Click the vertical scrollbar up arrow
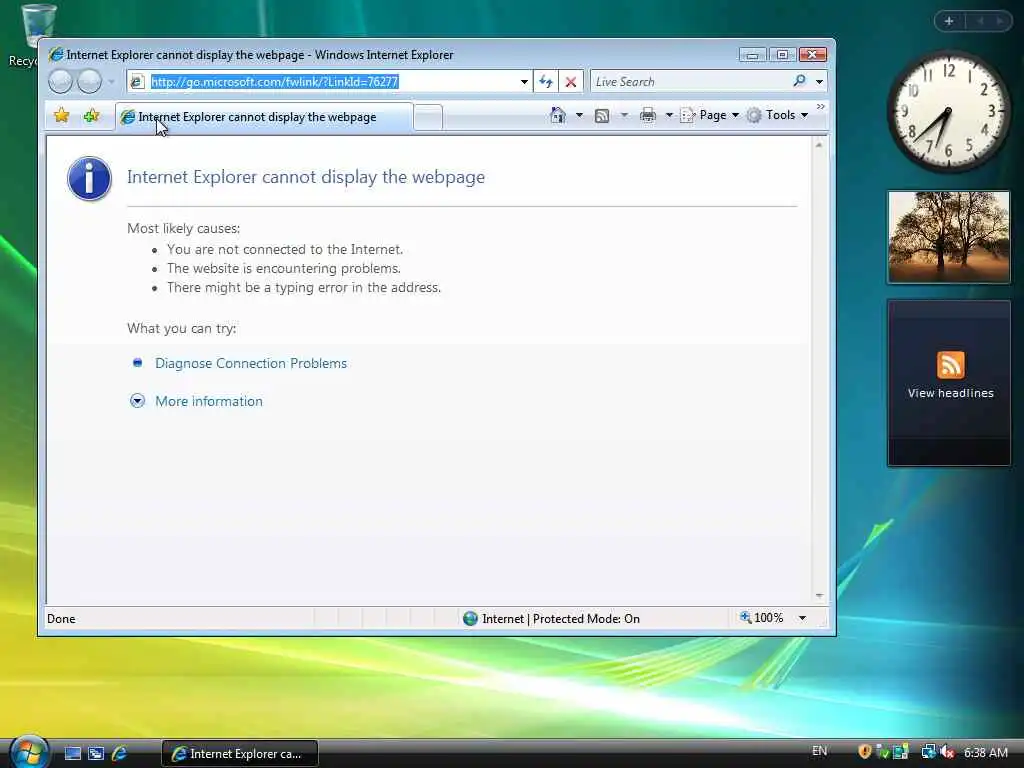 pos(819,145)
